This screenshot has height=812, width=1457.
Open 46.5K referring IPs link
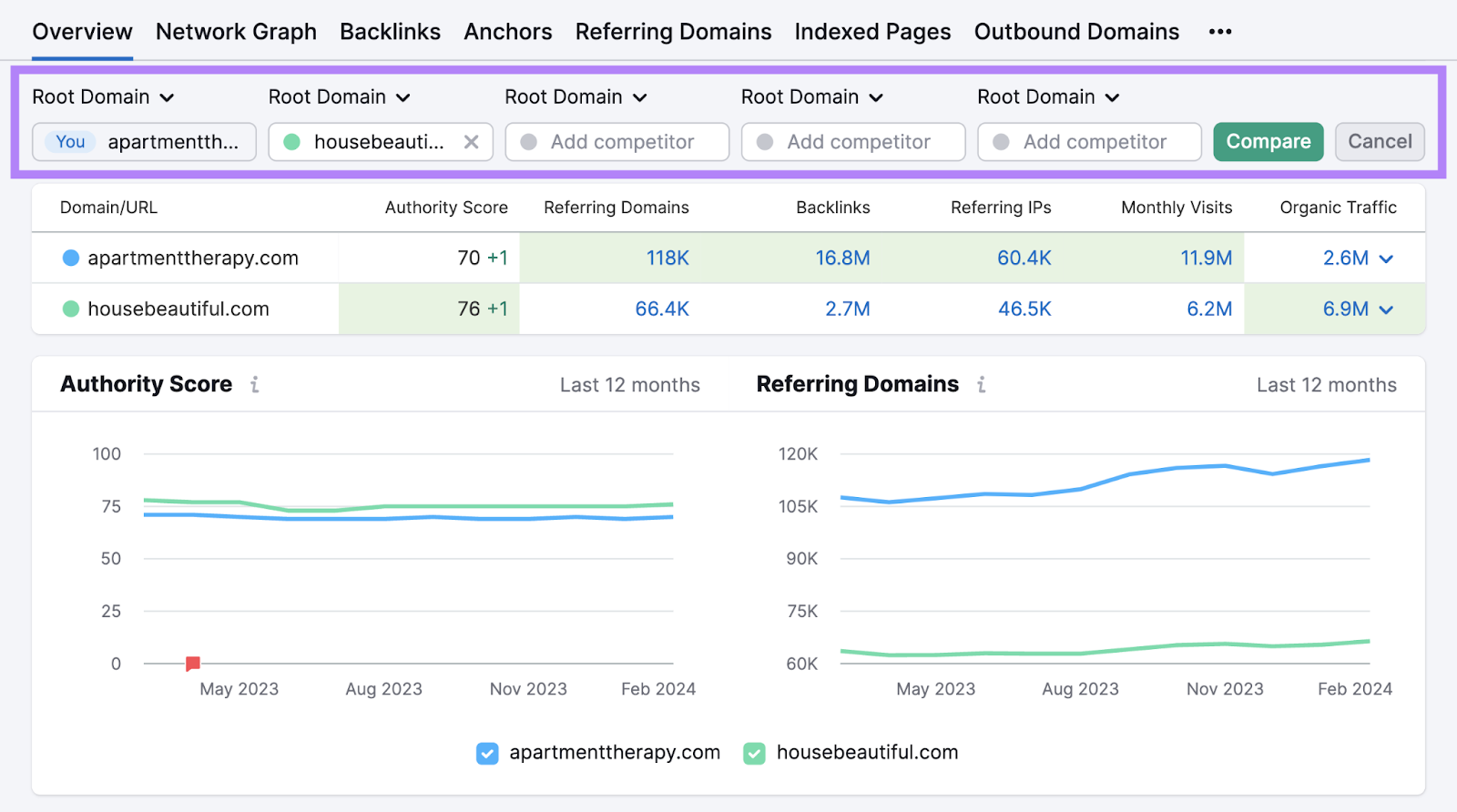click(x=1024, y=309)
